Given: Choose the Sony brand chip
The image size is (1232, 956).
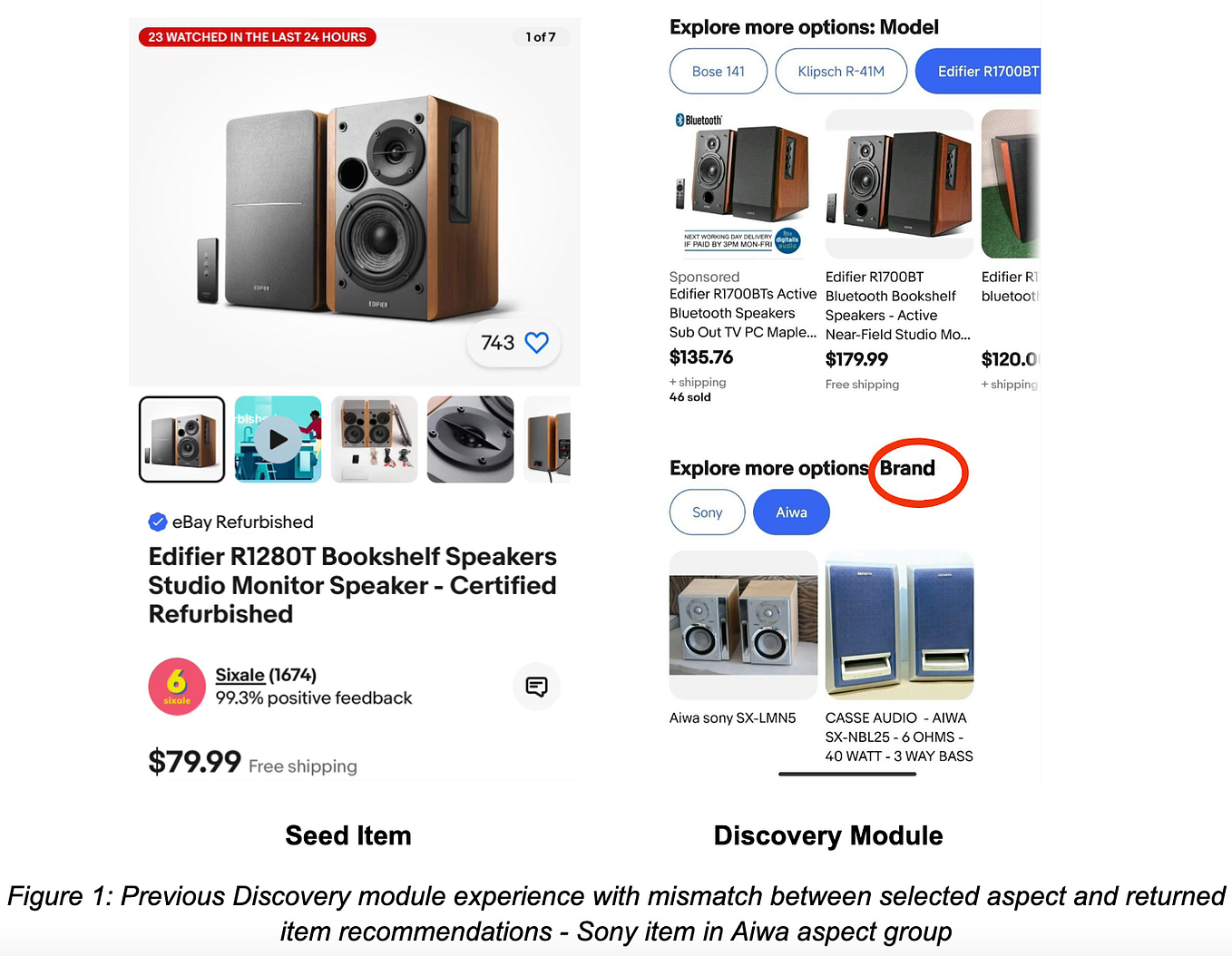Looking at the screenshot, I should click(708, 512).
